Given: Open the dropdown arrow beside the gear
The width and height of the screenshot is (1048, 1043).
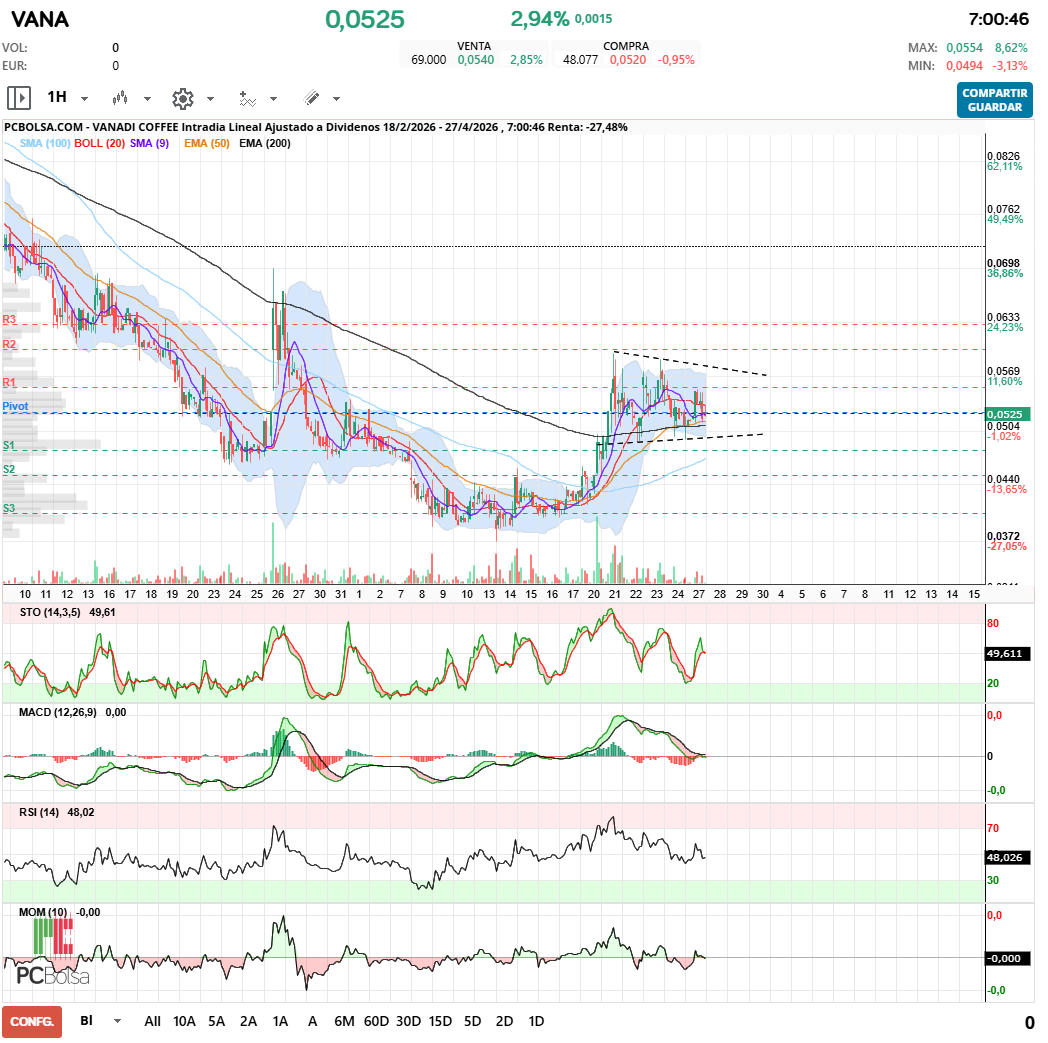Looking at the screenshot, I should (210, 99).
